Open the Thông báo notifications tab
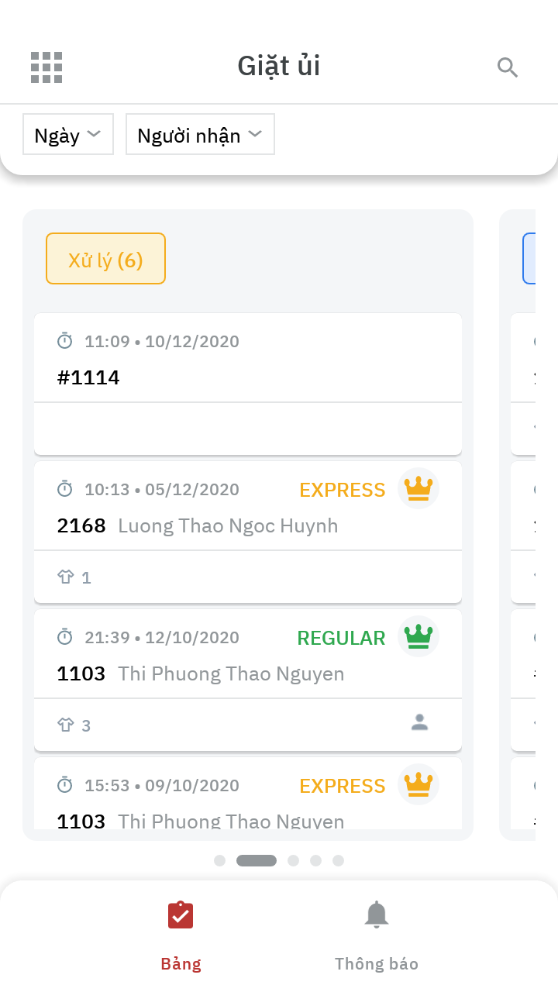Viewport: 558px width, 992px height. [x=376, y=936]
